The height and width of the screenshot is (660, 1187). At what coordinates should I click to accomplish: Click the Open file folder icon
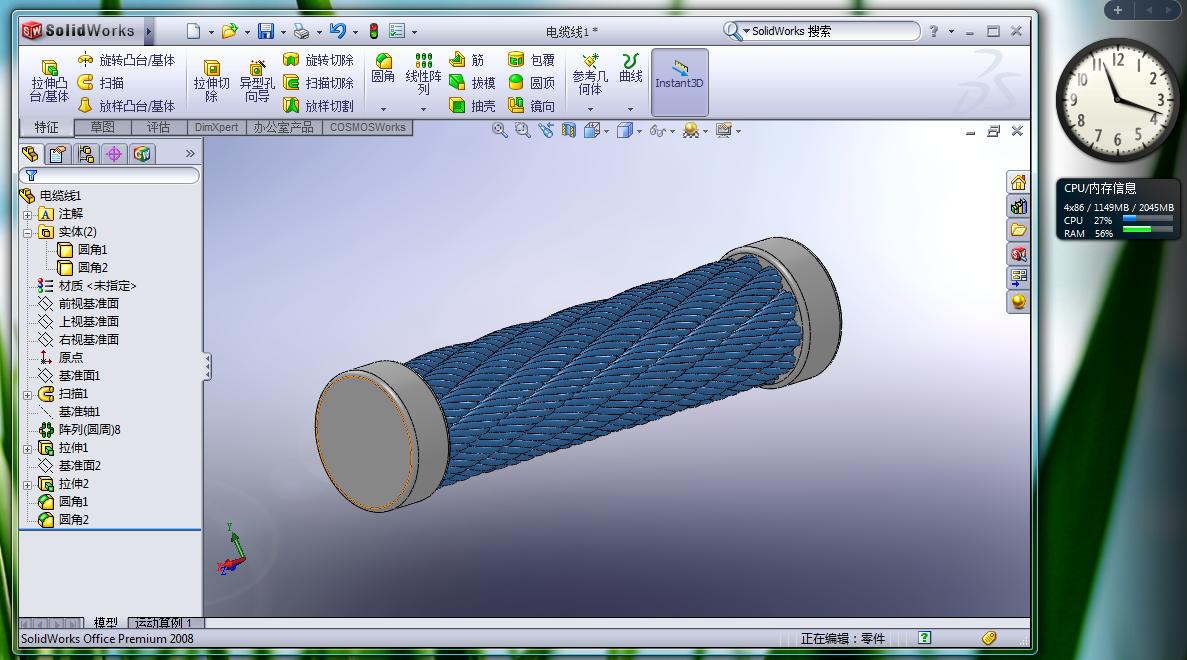coord(229,31)
